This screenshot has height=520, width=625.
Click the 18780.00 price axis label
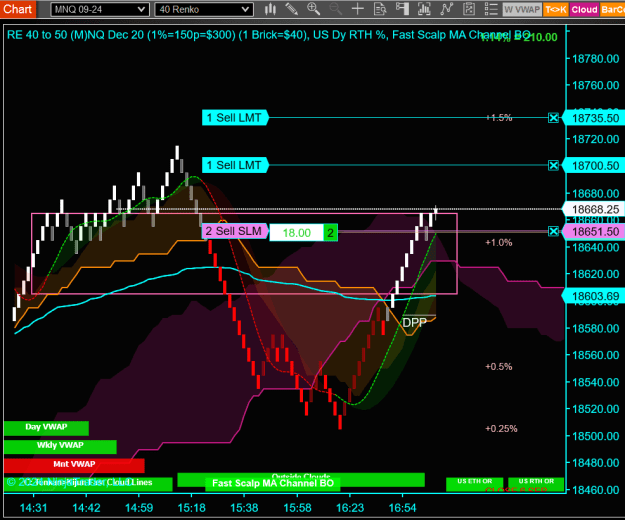point(596,59)
